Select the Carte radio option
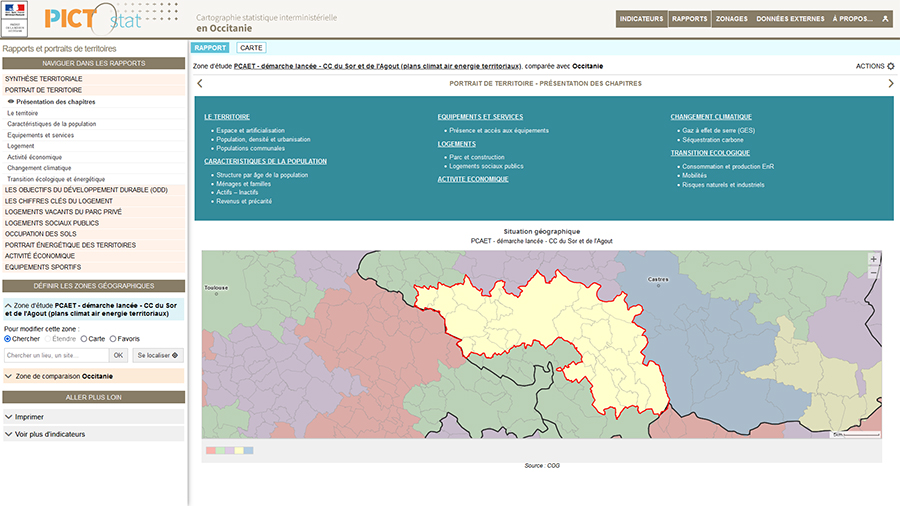The height and width of the screenshot is (506, 900). point(84,339)
